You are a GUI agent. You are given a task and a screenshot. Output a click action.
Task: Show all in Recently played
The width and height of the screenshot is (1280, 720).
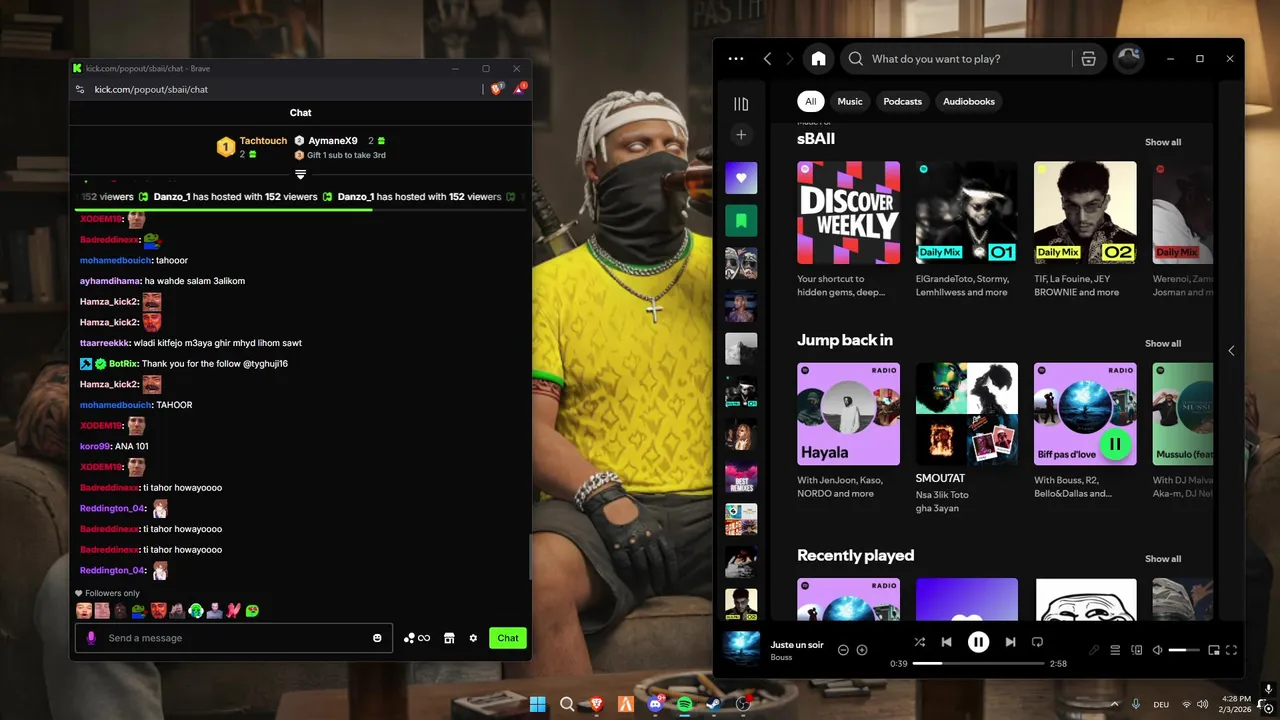pos(1163,558)
